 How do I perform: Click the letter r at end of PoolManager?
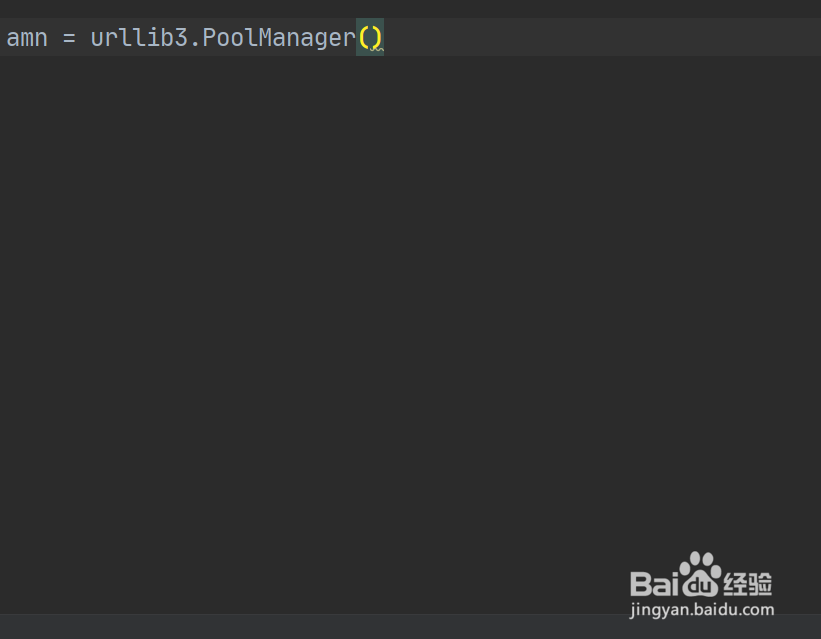[x=350, y=40]
